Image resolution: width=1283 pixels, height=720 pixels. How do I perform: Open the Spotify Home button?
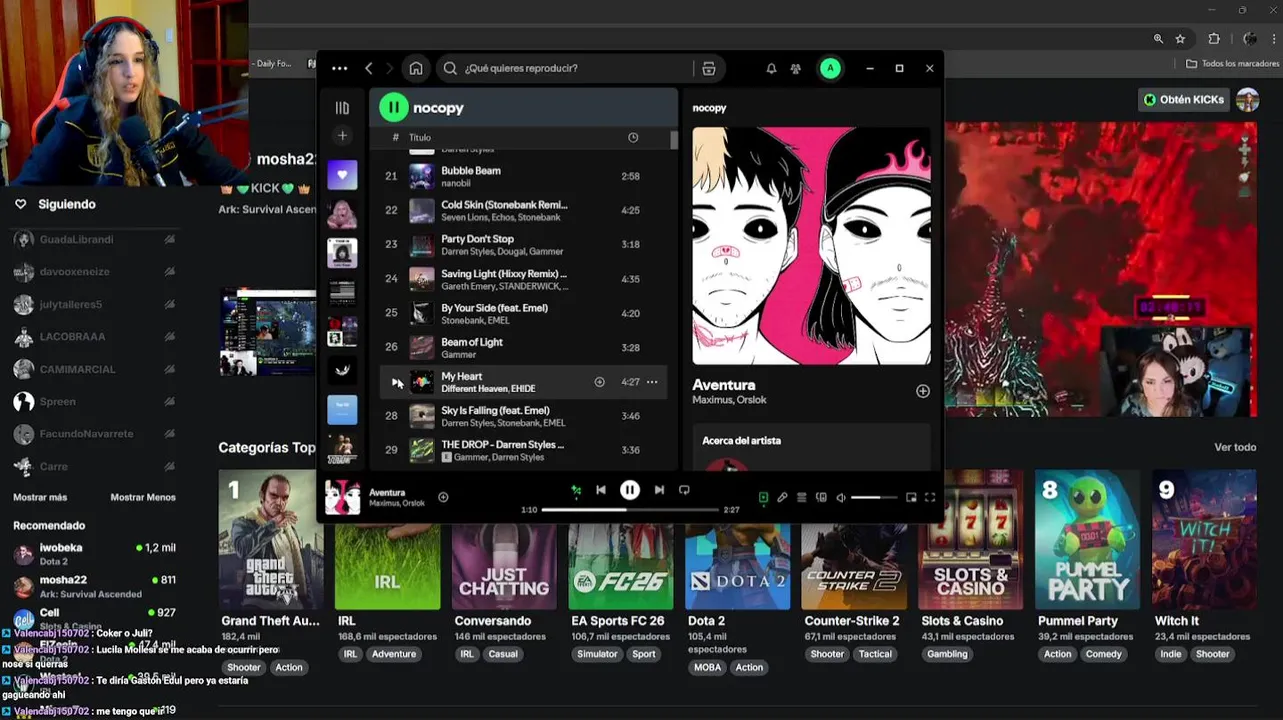[416, 69]
